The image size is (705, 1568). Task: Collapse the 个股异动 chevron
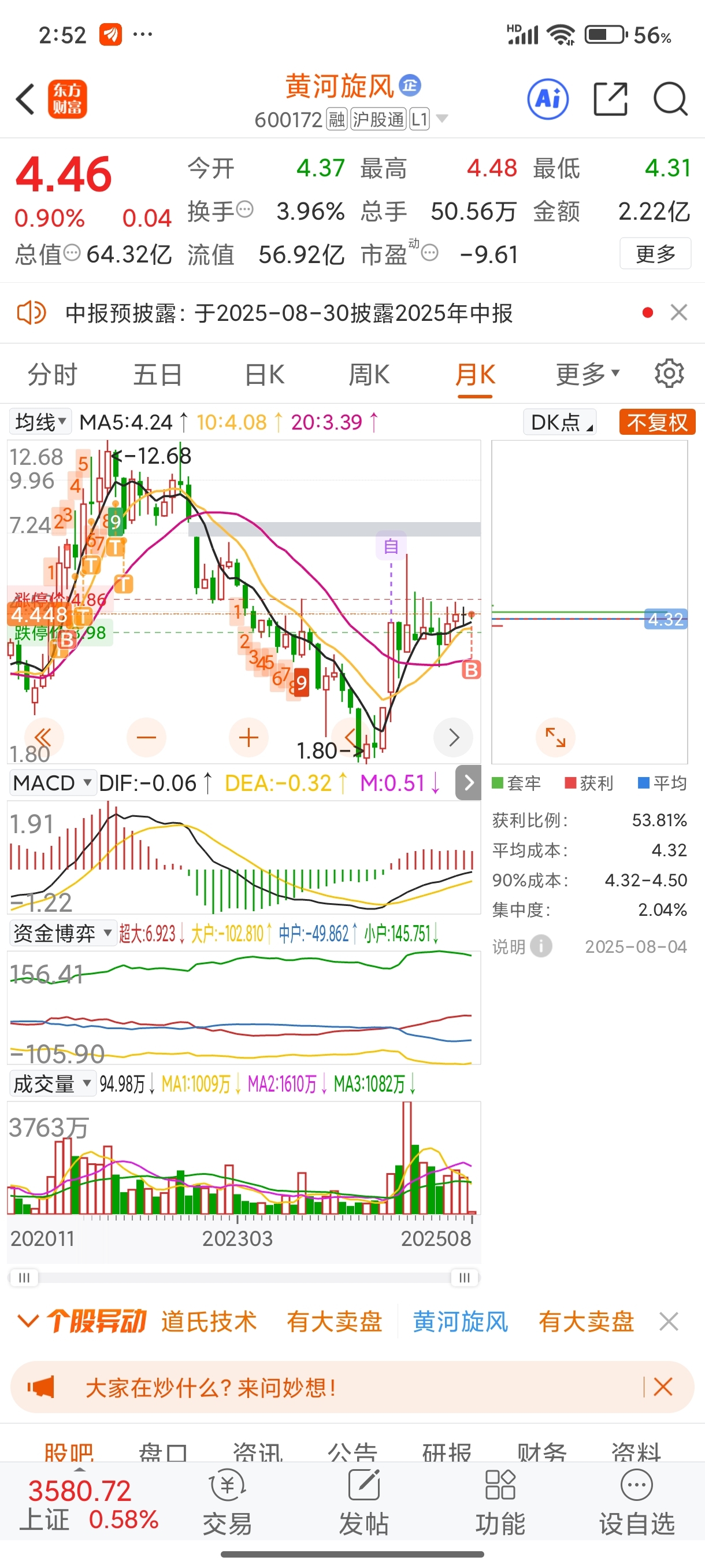tap(28, 1322)
